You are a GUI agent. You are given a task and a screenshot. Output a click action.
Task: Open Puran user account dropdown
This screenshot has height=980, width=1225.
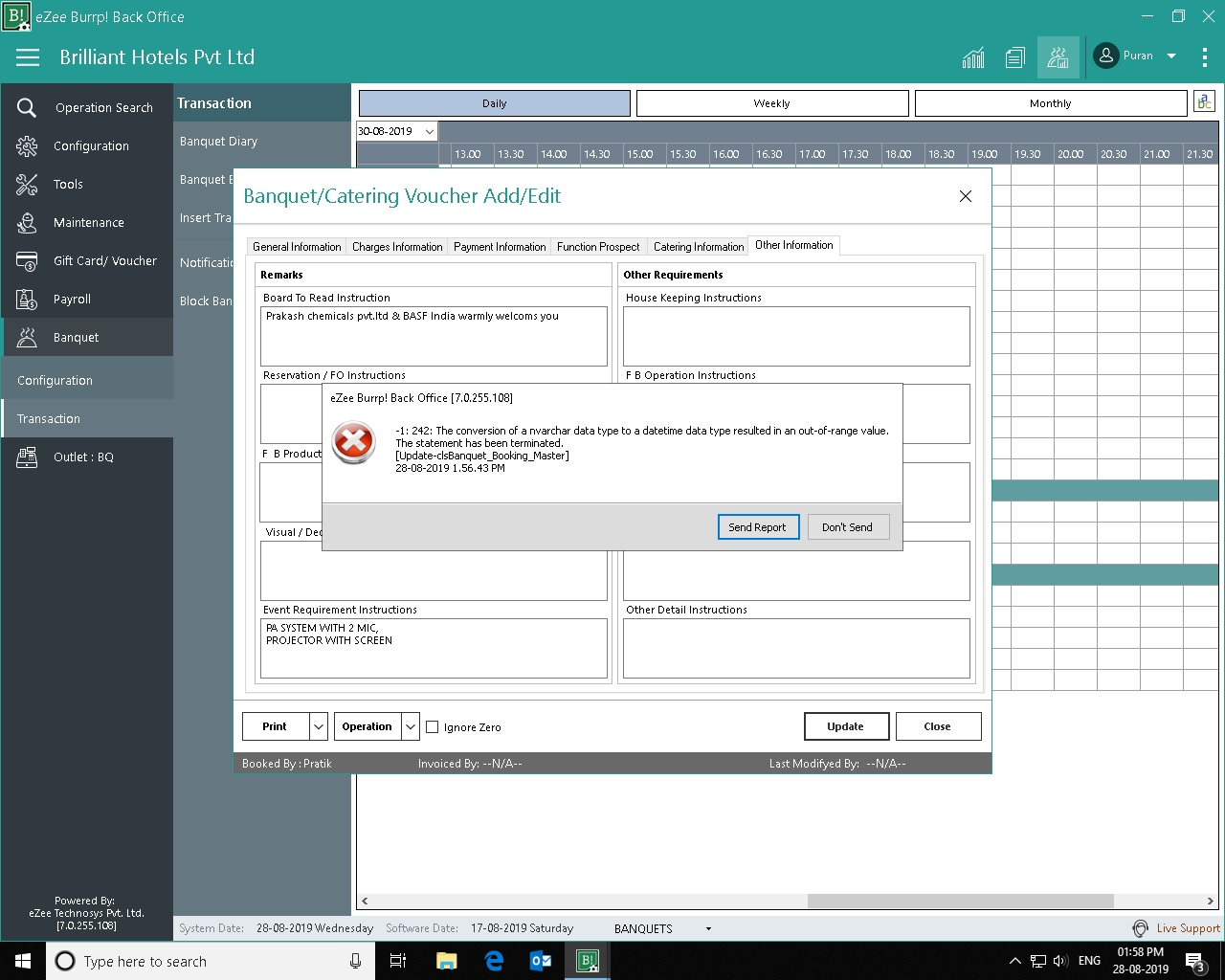tap(1135, 56)
